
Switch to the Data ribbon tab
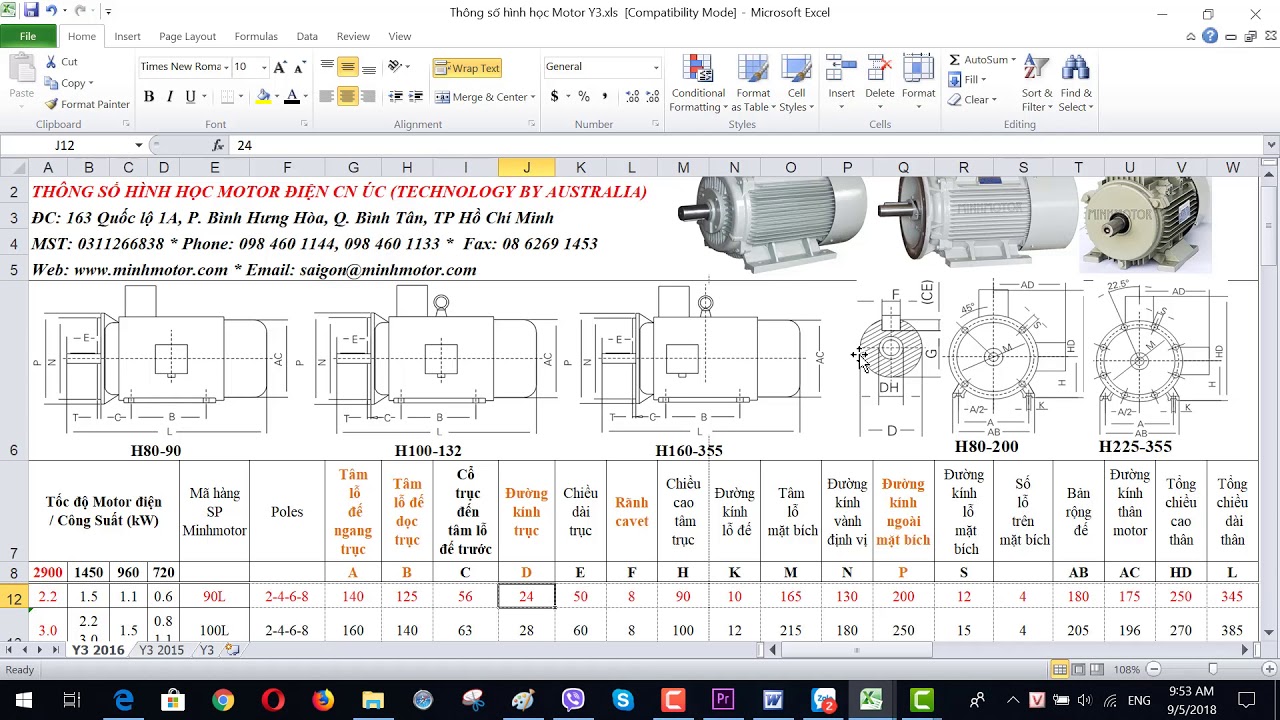307,36
